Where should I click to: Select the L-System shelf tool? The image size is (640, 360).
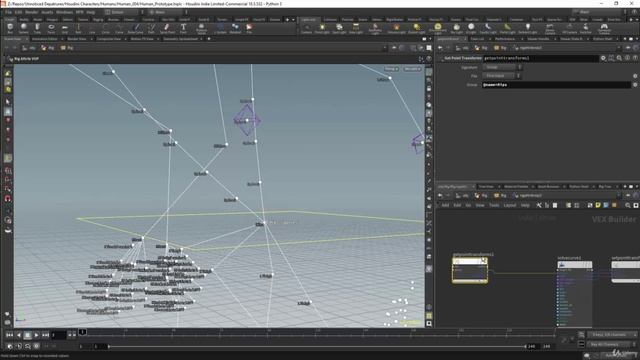(220, 28)
